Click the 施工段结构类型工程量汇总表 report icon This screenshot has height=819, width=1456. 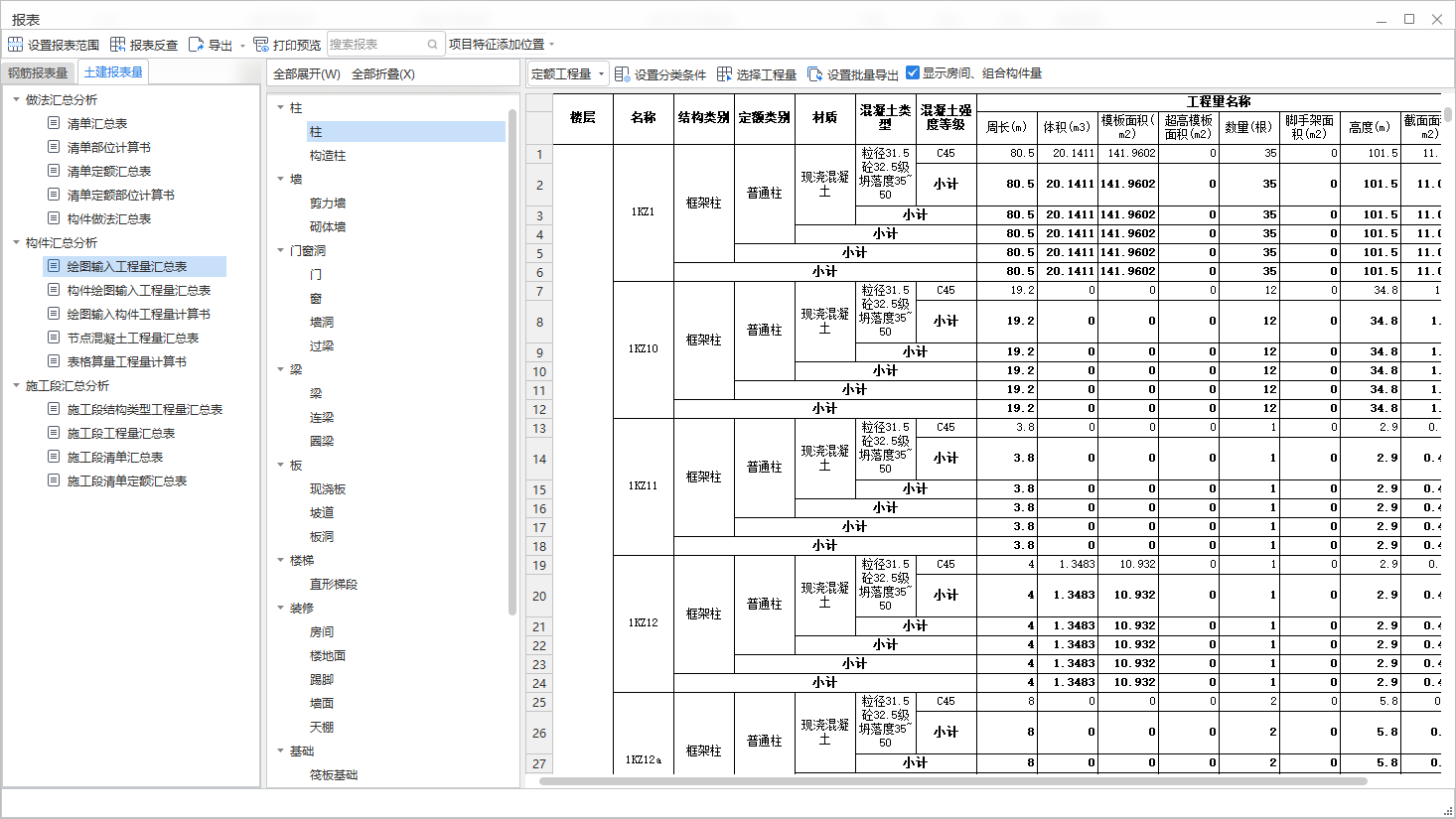pos(54,409)
